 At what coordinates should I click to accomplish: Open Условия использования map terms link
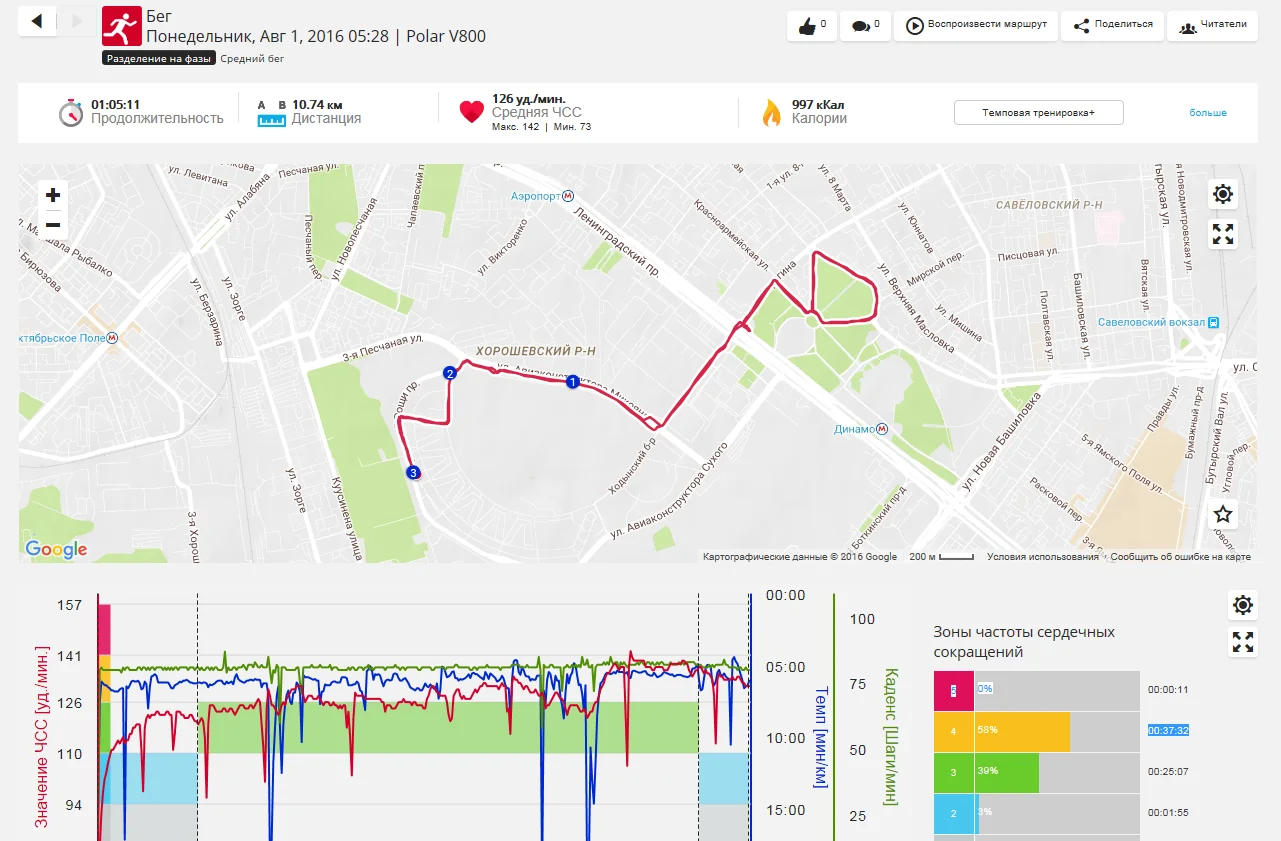pyautogui.click(x=1042, y=557)
